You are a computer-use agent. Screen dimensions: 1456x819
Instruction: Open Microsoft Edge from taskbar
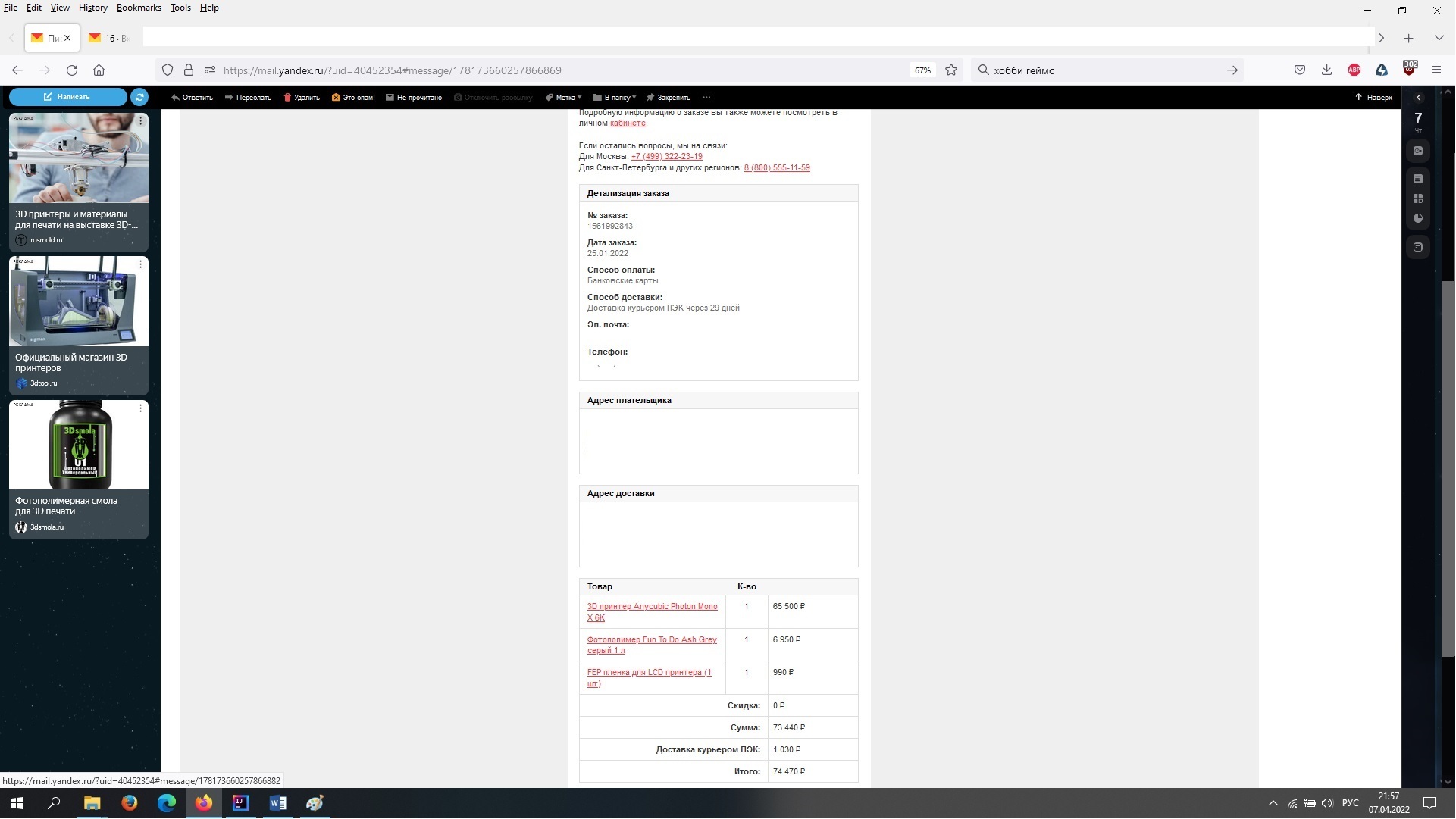click(166, 803)
